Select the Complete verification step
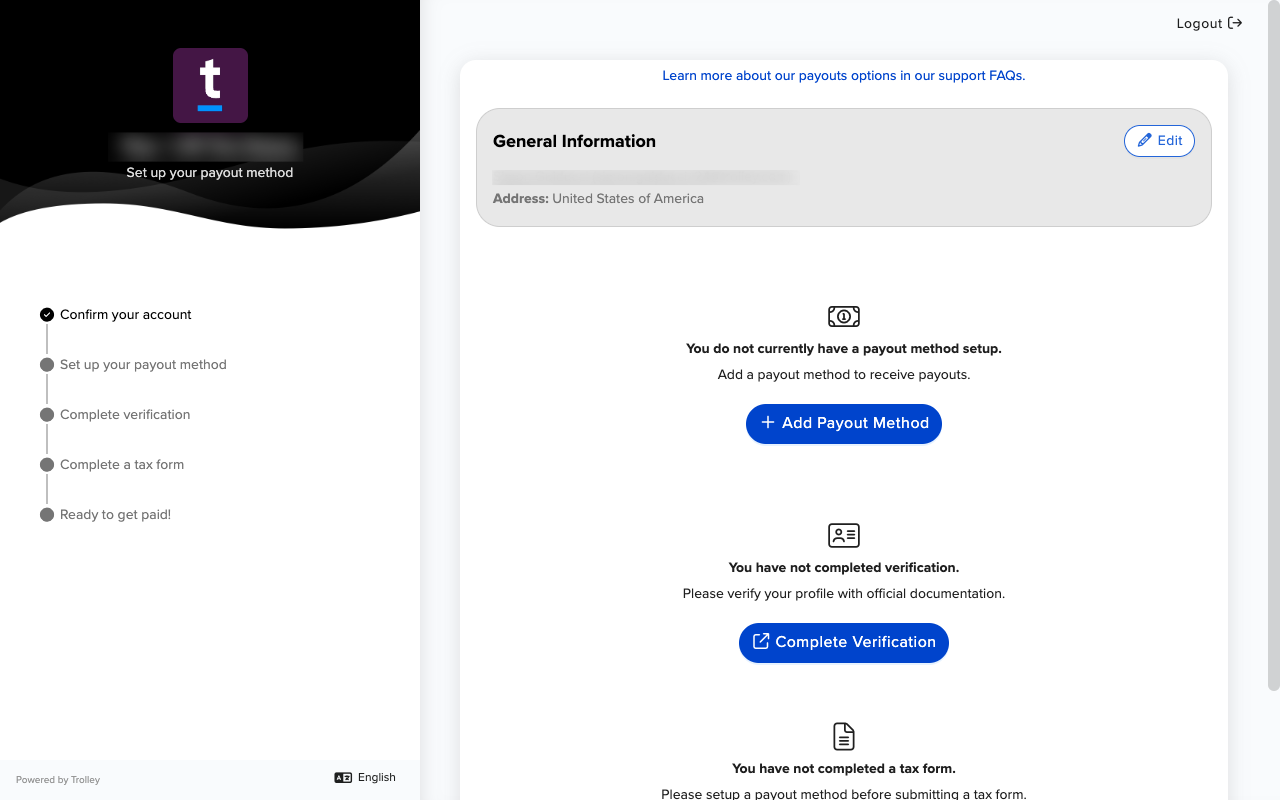 [115, 414]
